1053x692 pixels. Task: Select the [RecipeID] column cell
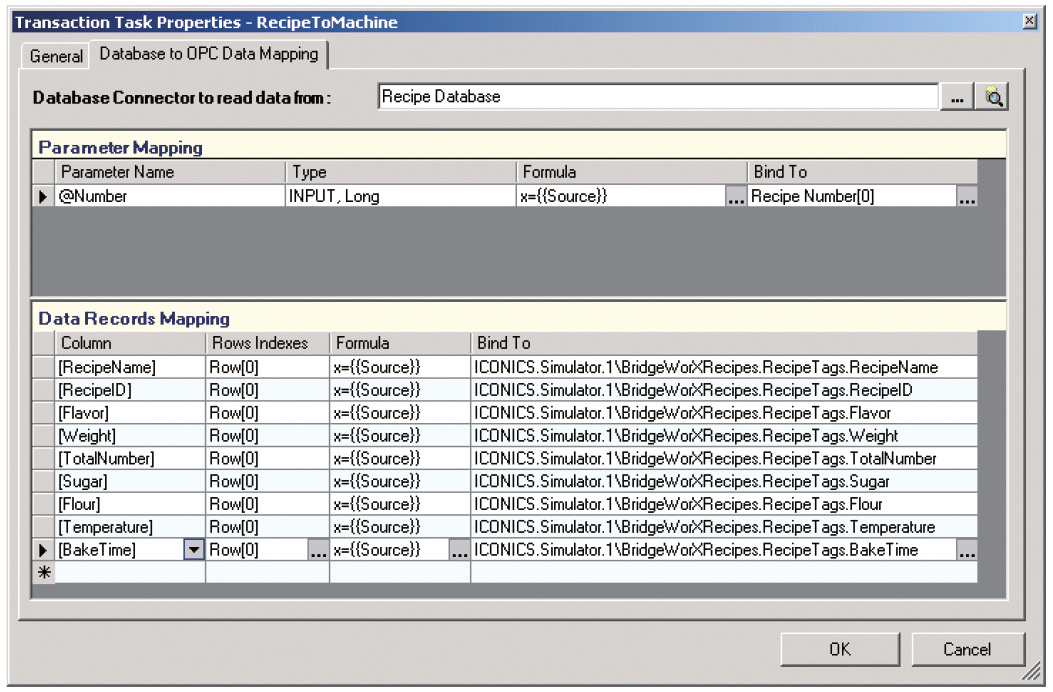pos(130,390)
